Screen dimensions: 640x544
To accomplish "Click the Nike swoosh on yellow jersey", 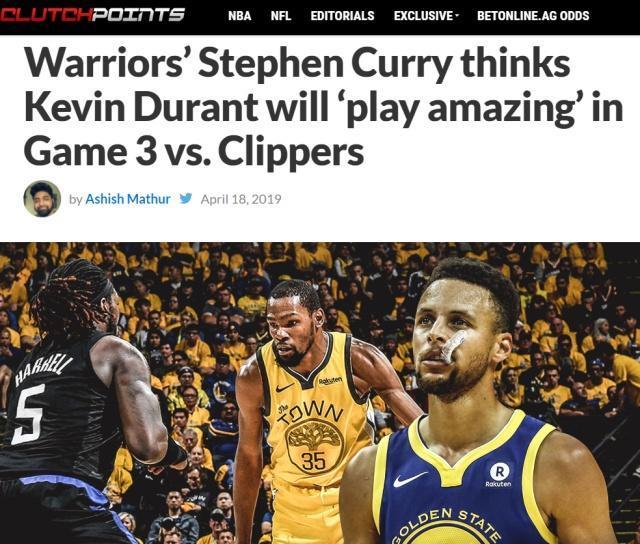I will point(284,387).
